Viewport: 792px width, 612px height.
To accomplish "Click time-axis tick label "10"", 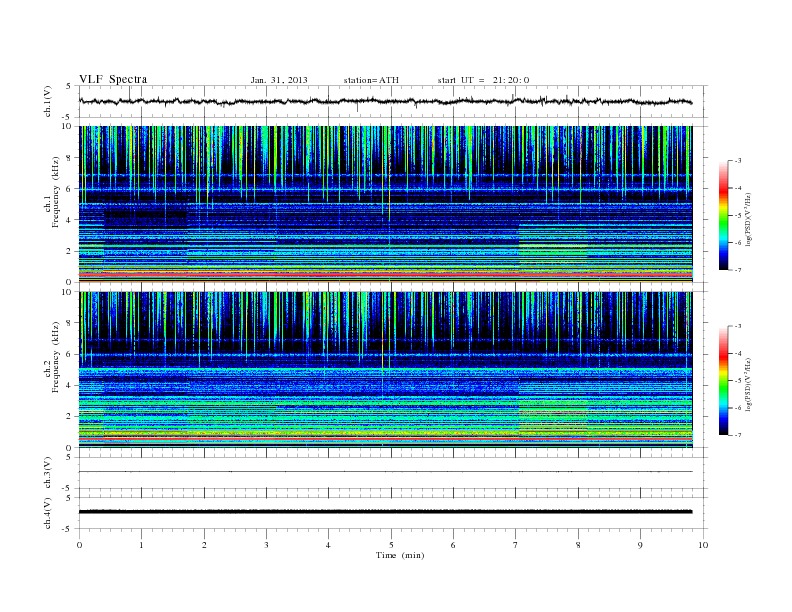I will [x=703, y=545].
